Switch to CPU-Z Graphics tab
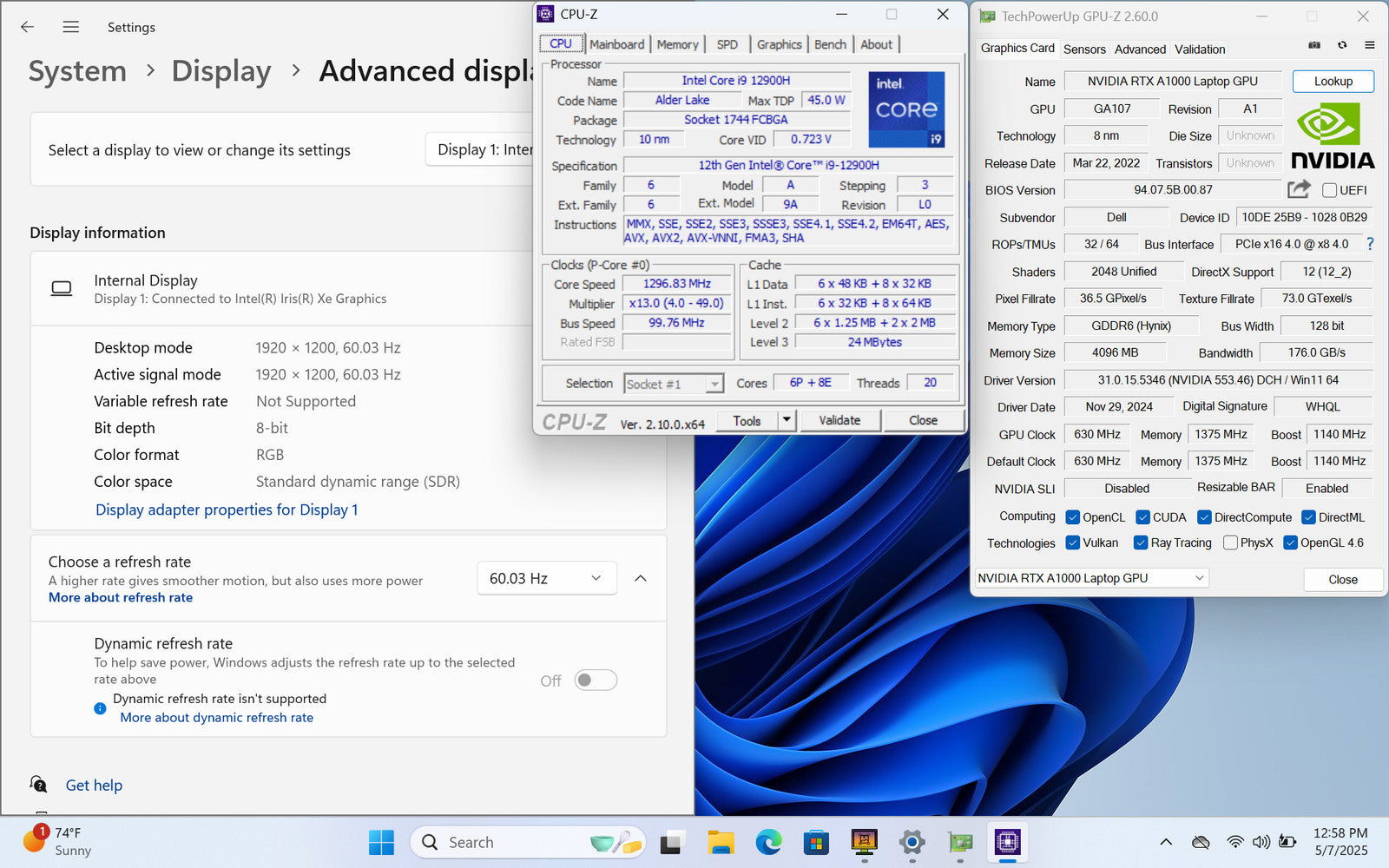 tap(779, 44)
